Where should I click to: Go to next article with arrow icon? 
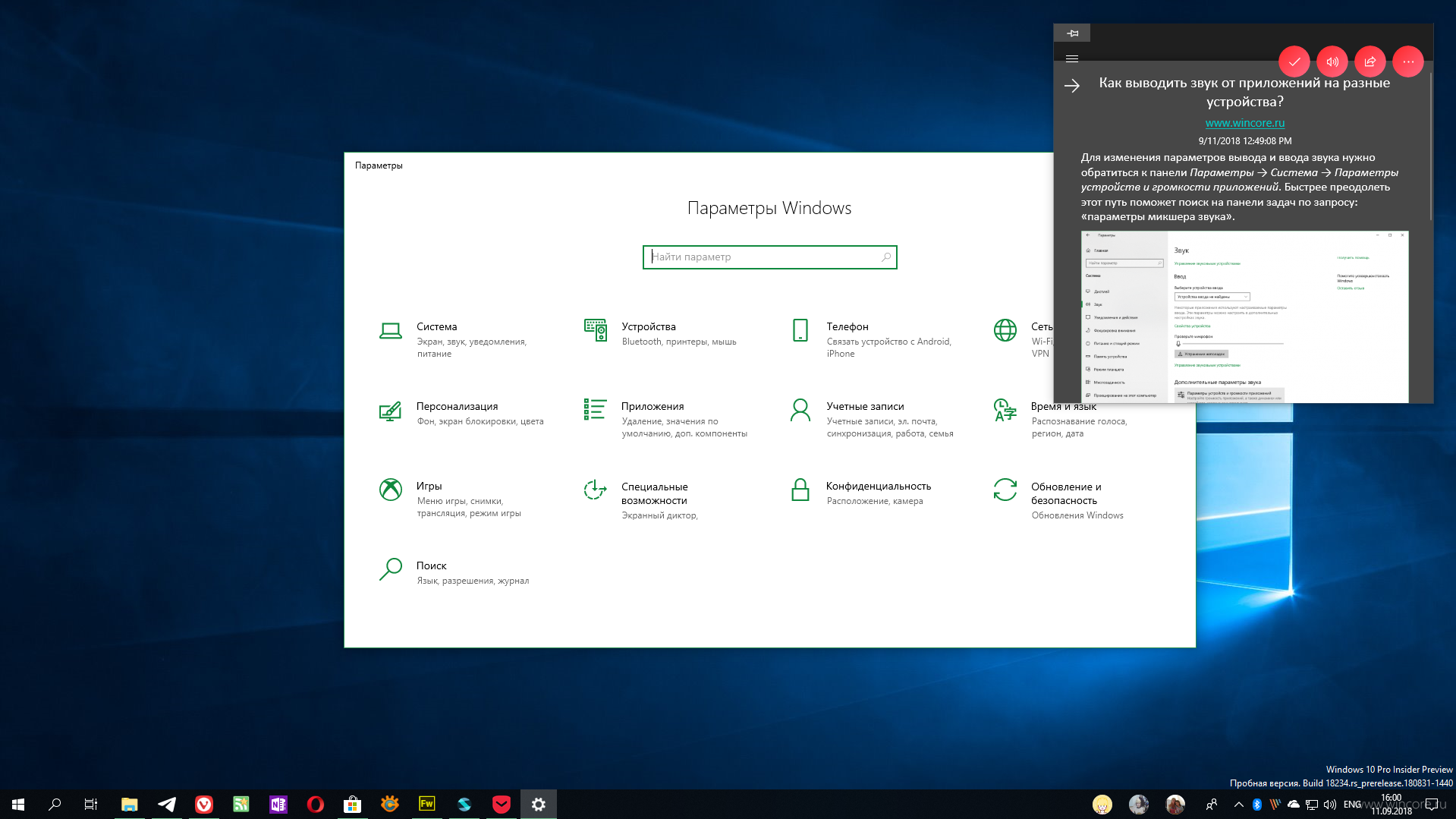(x=1072, y=86)
